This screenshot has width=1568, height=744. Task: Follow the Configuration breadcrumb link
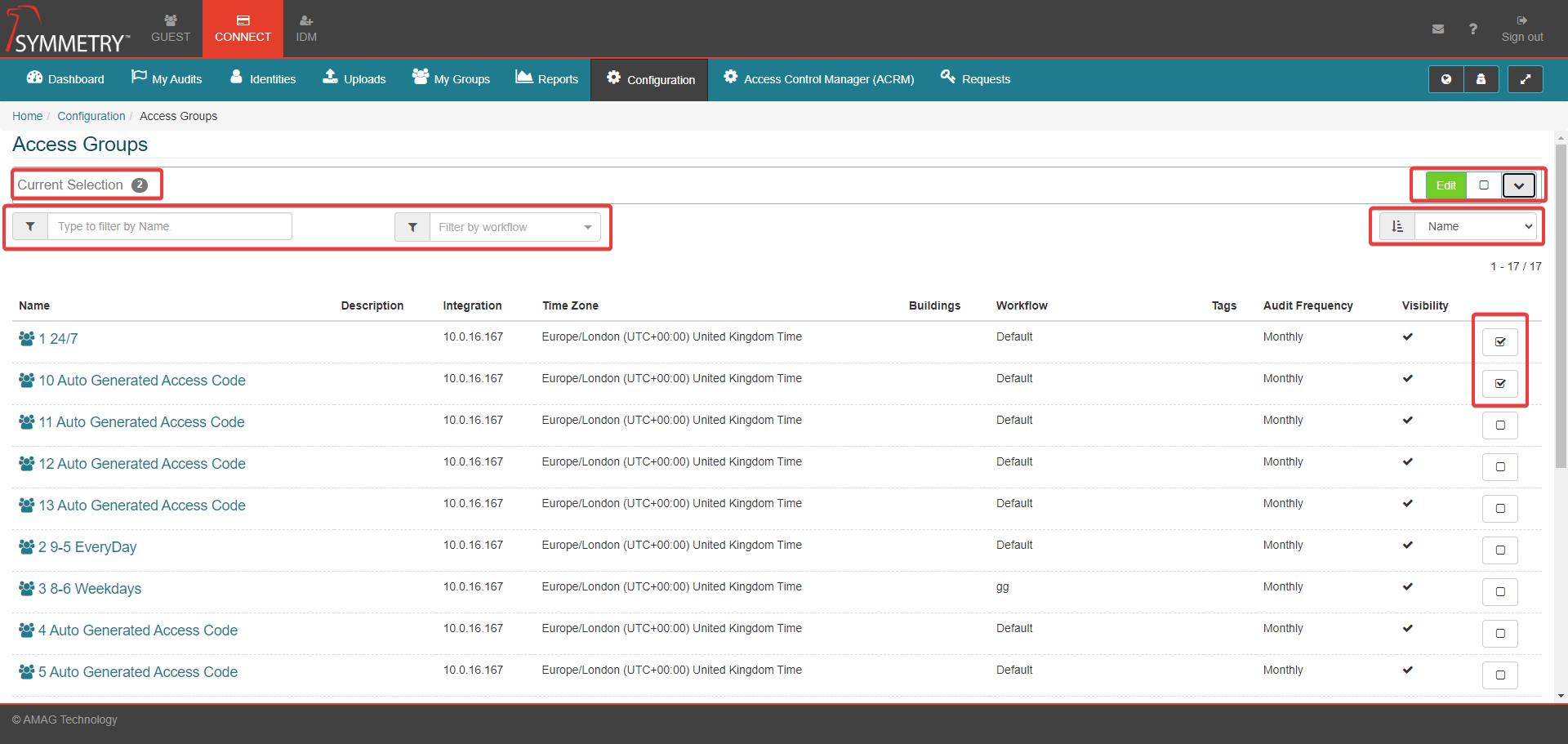point(91,116)
